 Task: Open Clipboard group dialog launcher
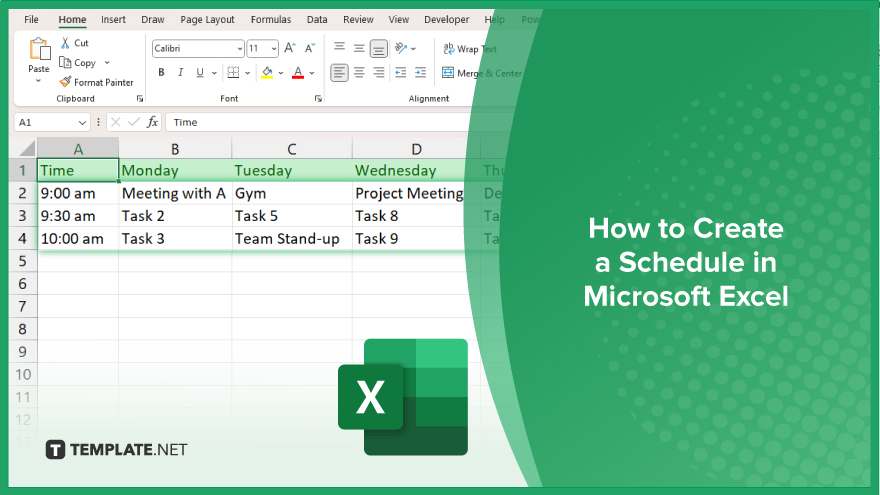140,99
